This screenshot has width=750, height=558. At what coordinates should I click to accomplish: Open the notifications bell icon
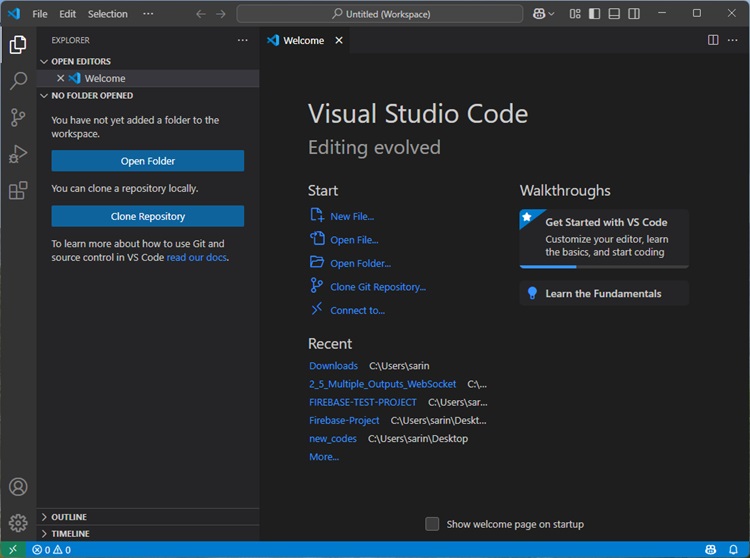(733, 550)
